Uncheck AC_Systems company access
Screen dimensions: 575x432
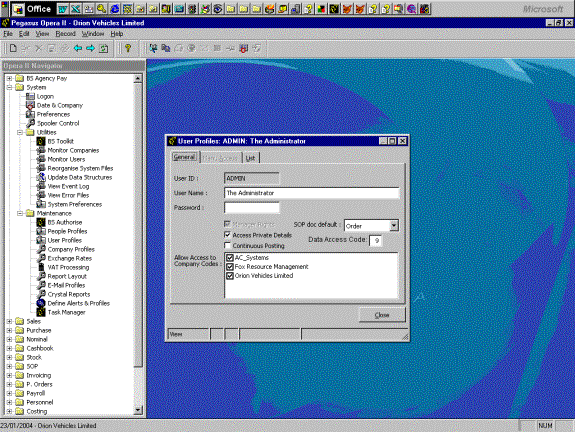coord(230,258)
